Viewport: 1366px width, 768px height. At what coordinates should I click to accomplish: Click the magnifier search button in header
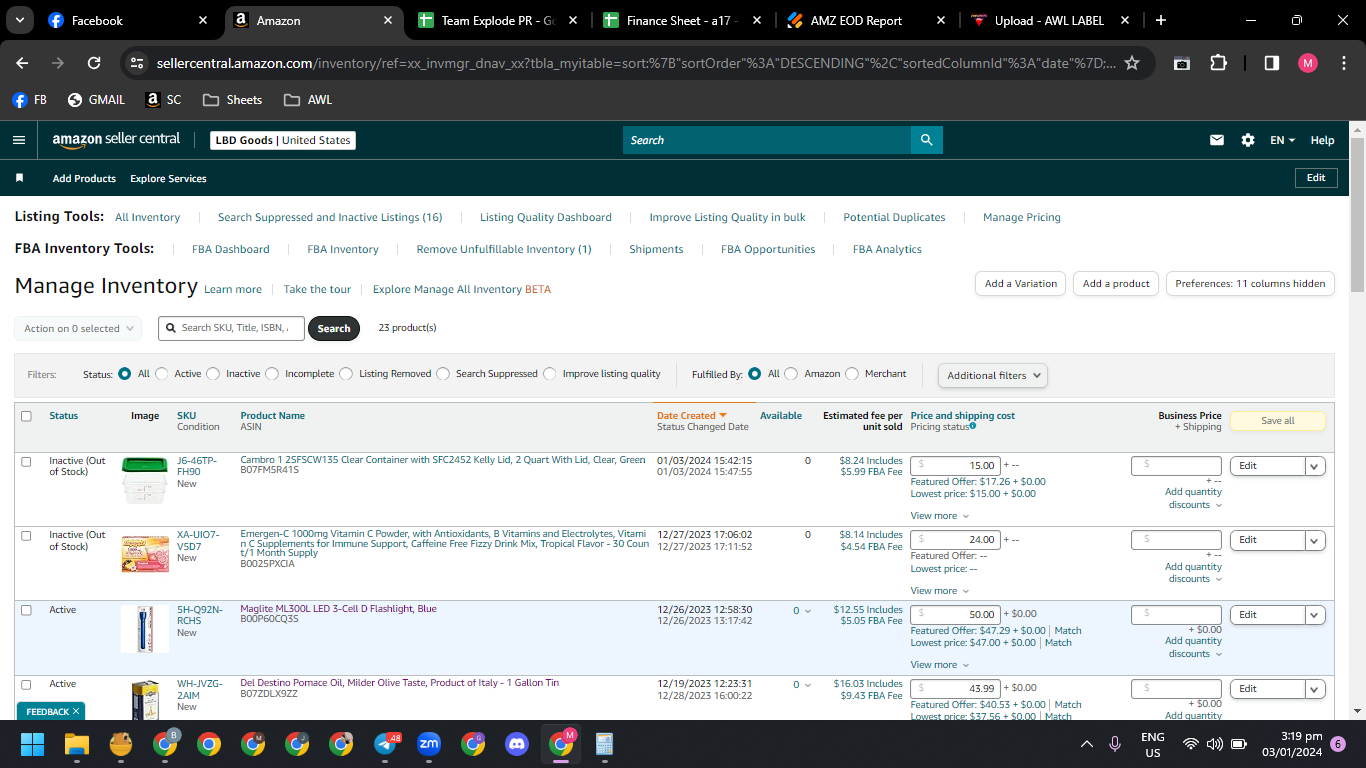(927, 140)
